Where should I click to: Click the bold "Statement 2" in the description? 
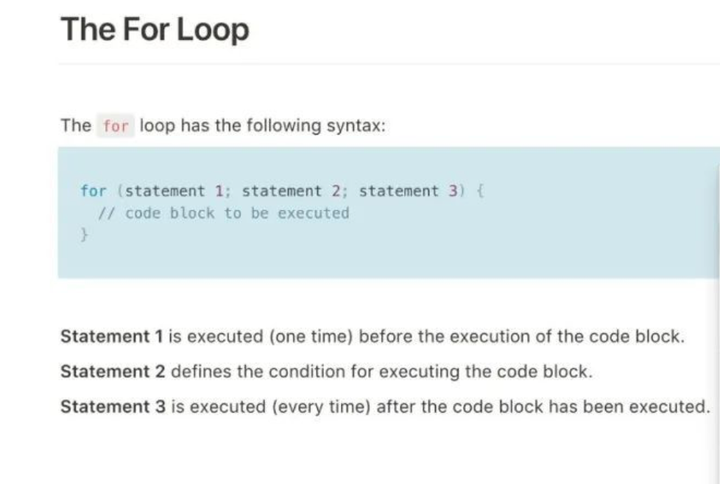click(113, 371)
